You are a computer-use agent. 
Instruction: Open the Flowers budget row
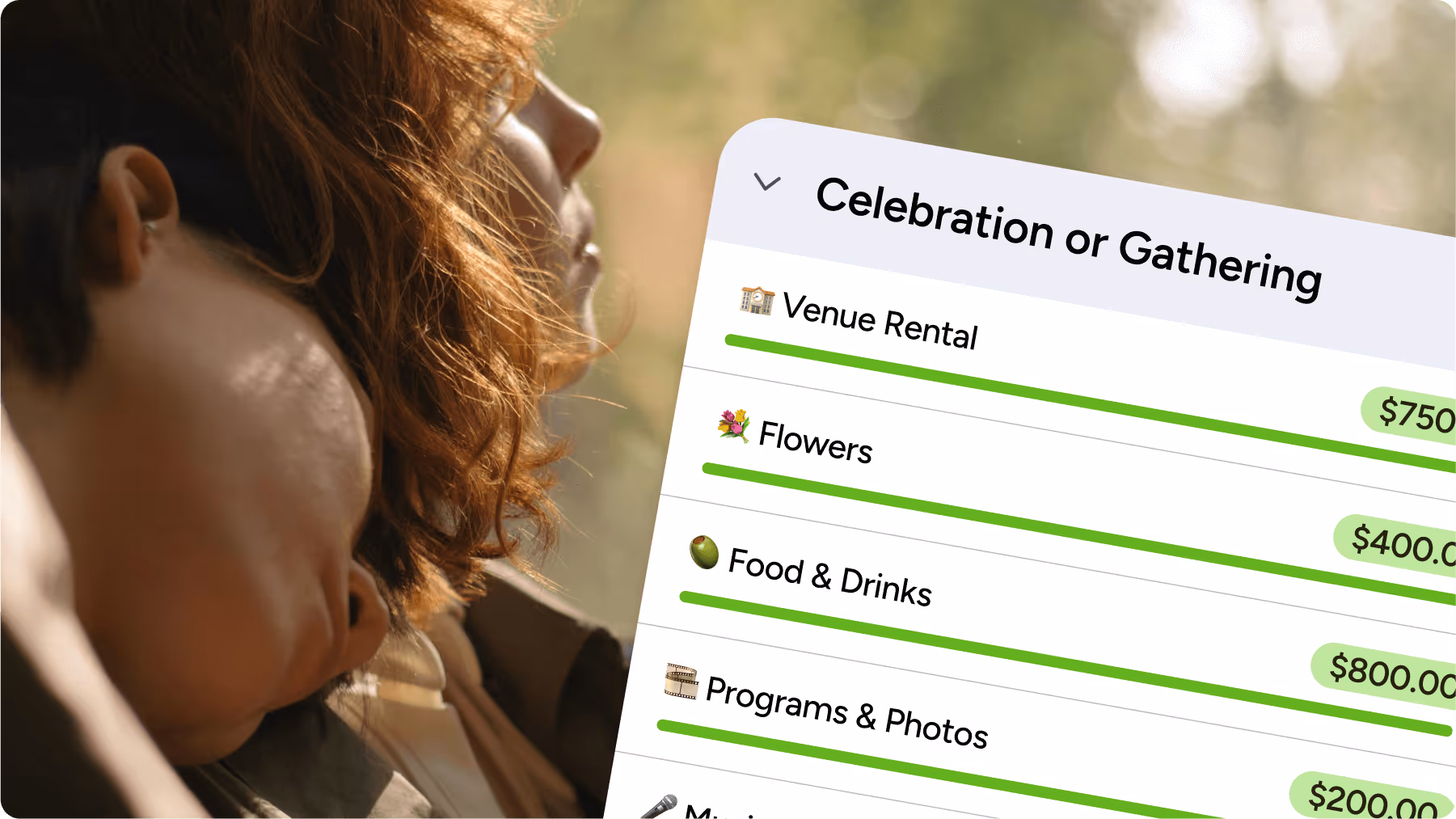coord(816,442)
